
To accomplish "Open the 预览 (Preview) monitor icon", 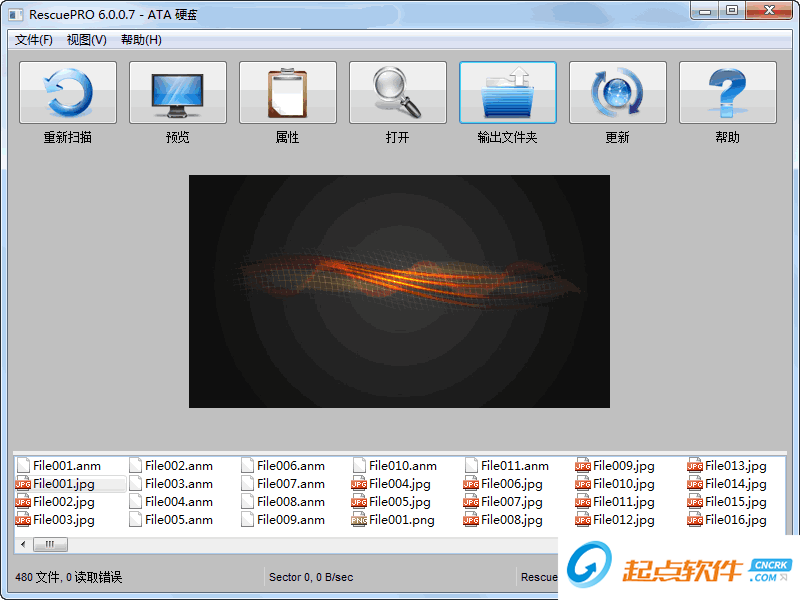I will [177, 92].
